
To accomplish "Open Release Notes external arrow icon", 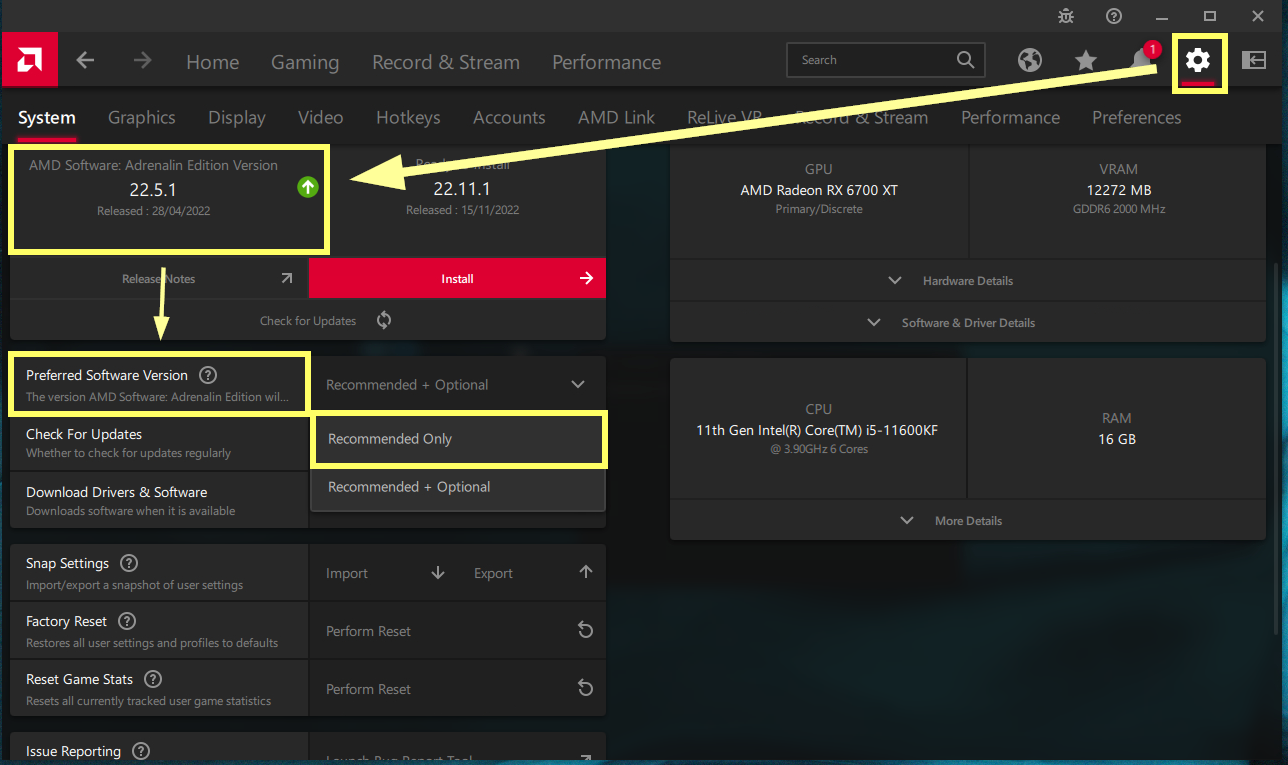I will (287, 279).
